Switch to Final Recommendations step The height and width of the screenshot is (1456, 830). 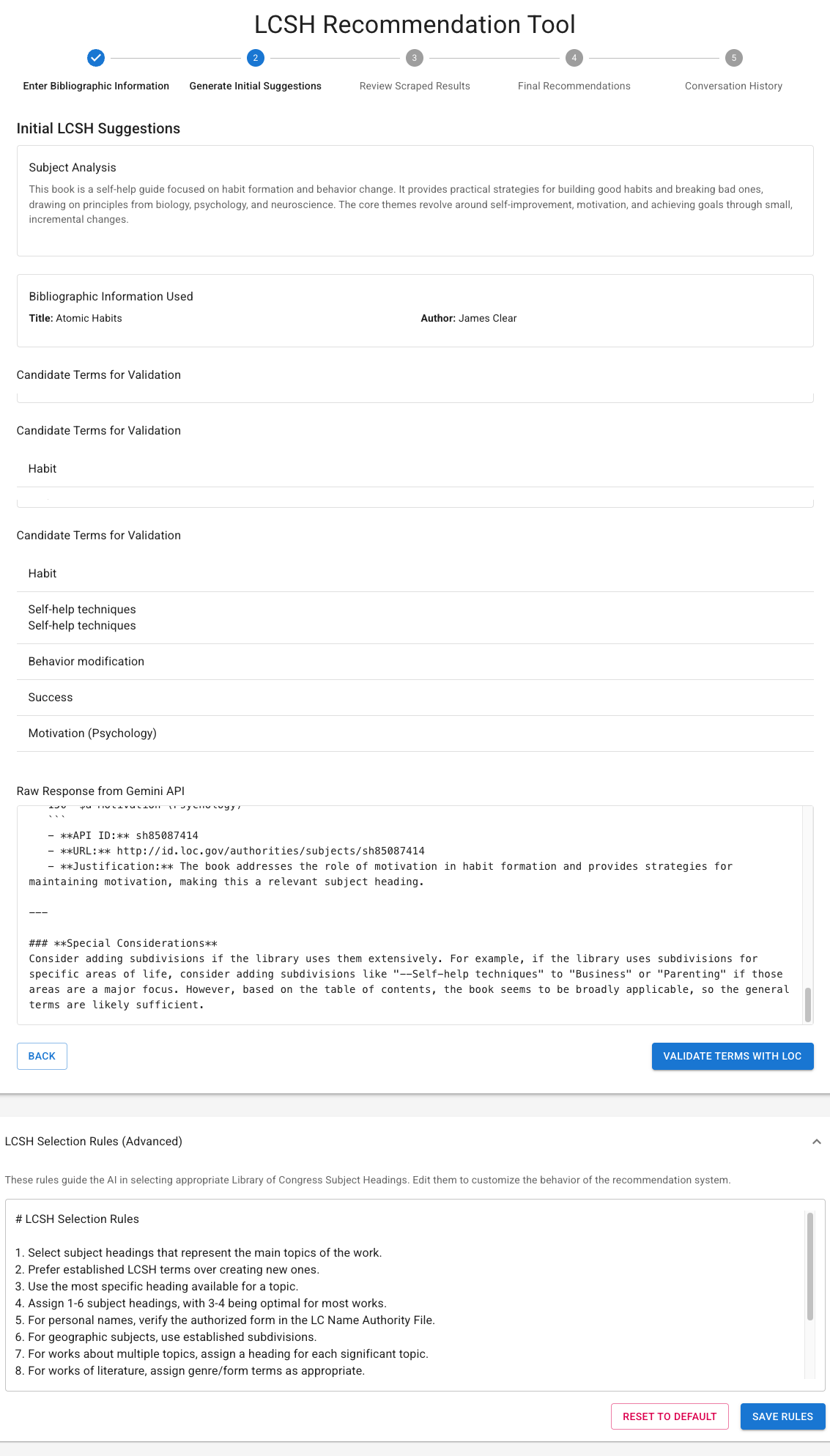[x=574, y=86]
